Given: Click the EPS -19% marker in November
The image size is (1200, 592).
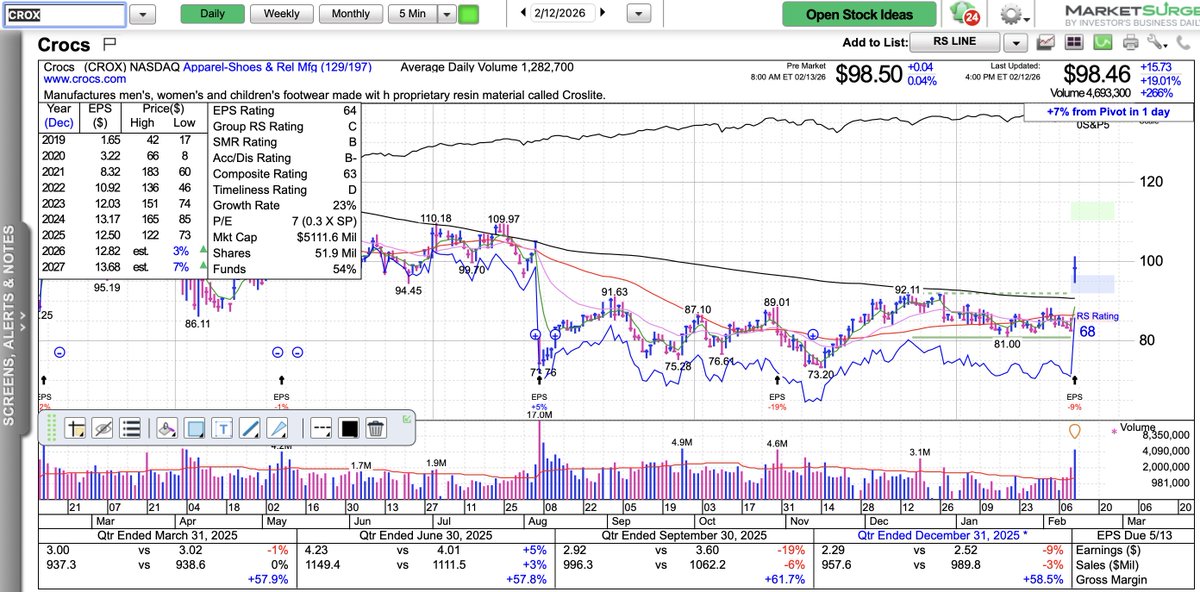Looking at the screenshot, I should pyautogui.click(x=778, y=403).
